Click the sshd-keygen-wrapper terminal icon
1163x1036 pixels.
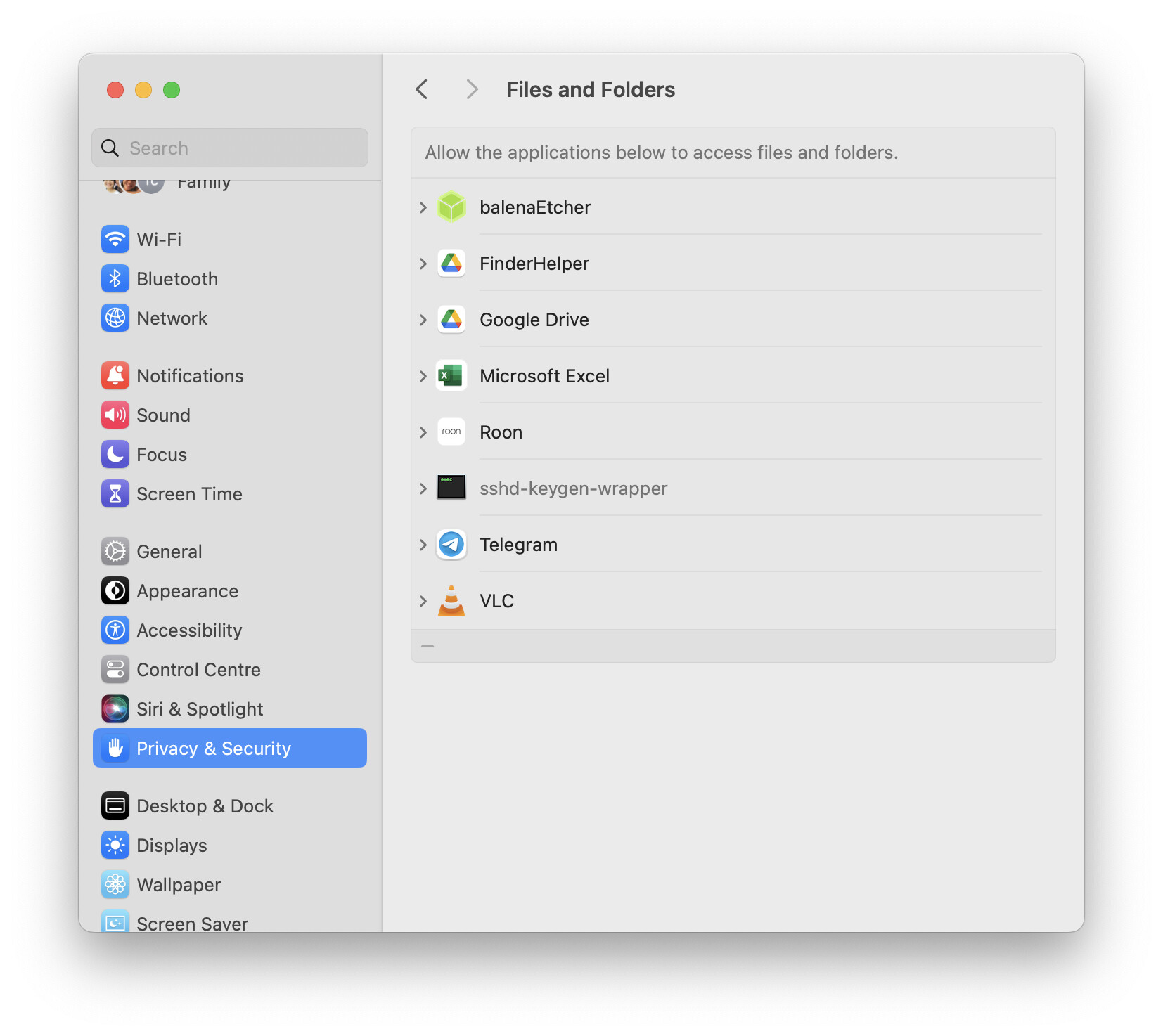451,488
